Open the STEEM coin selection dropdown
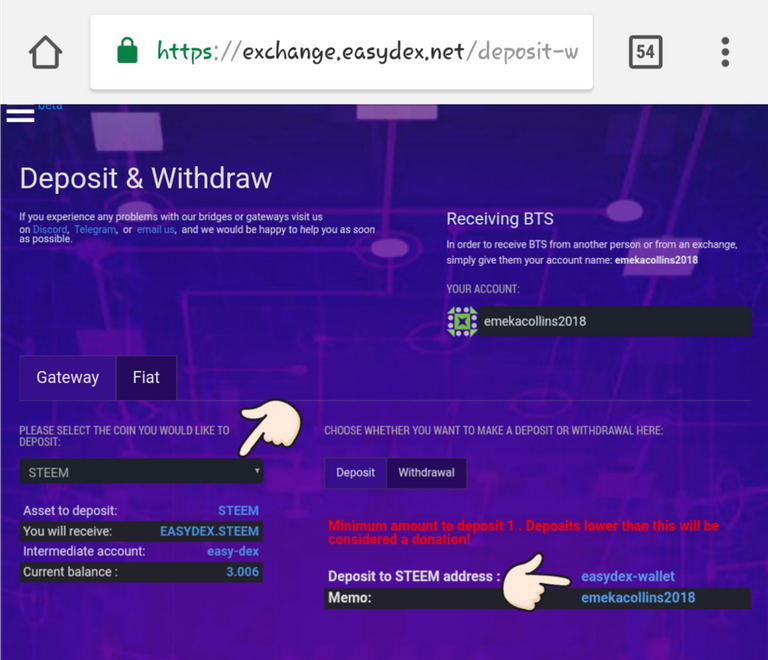The width and height of the screenshot is (768, 660). click(142, 471)
